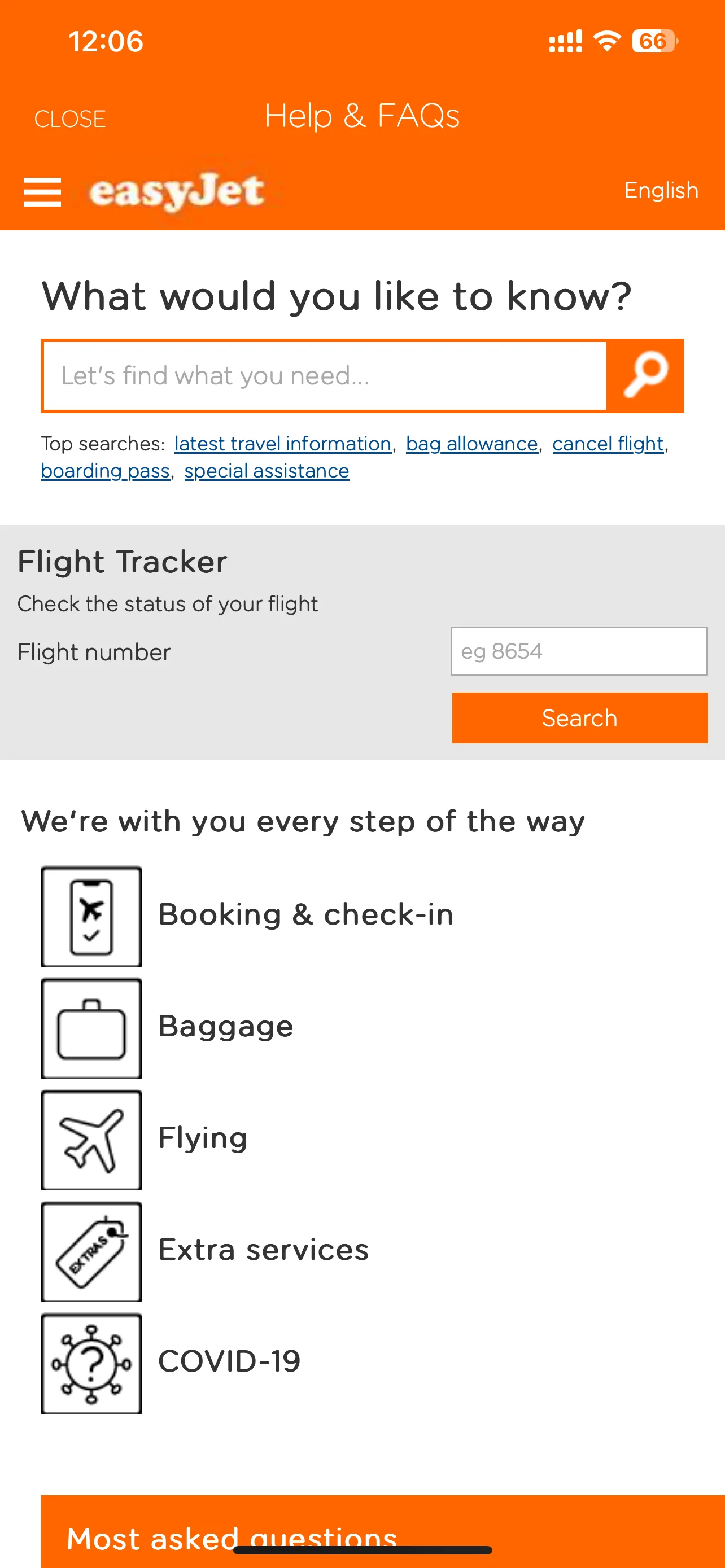Image resolution: width=725 pixels, height=1568 pixels.
Task: Tap the magnifying glass search icon
Action: pos(645,375)
